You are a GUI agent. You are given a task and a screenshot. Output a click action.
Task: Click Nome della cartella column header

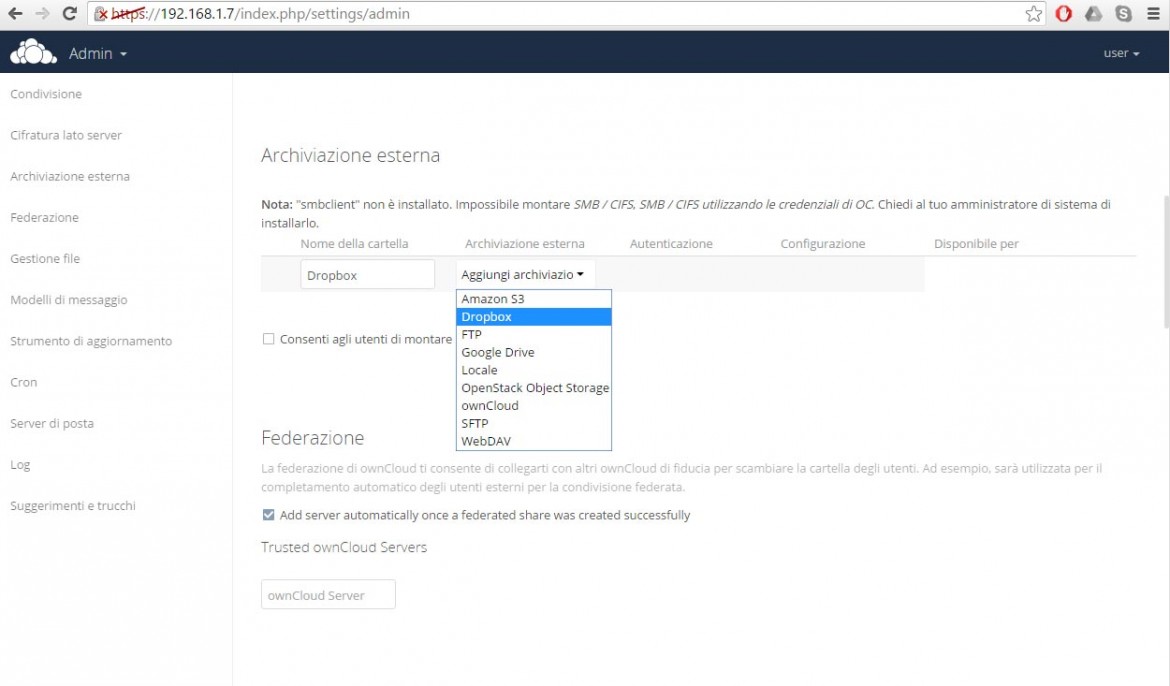tap(354, 243)
